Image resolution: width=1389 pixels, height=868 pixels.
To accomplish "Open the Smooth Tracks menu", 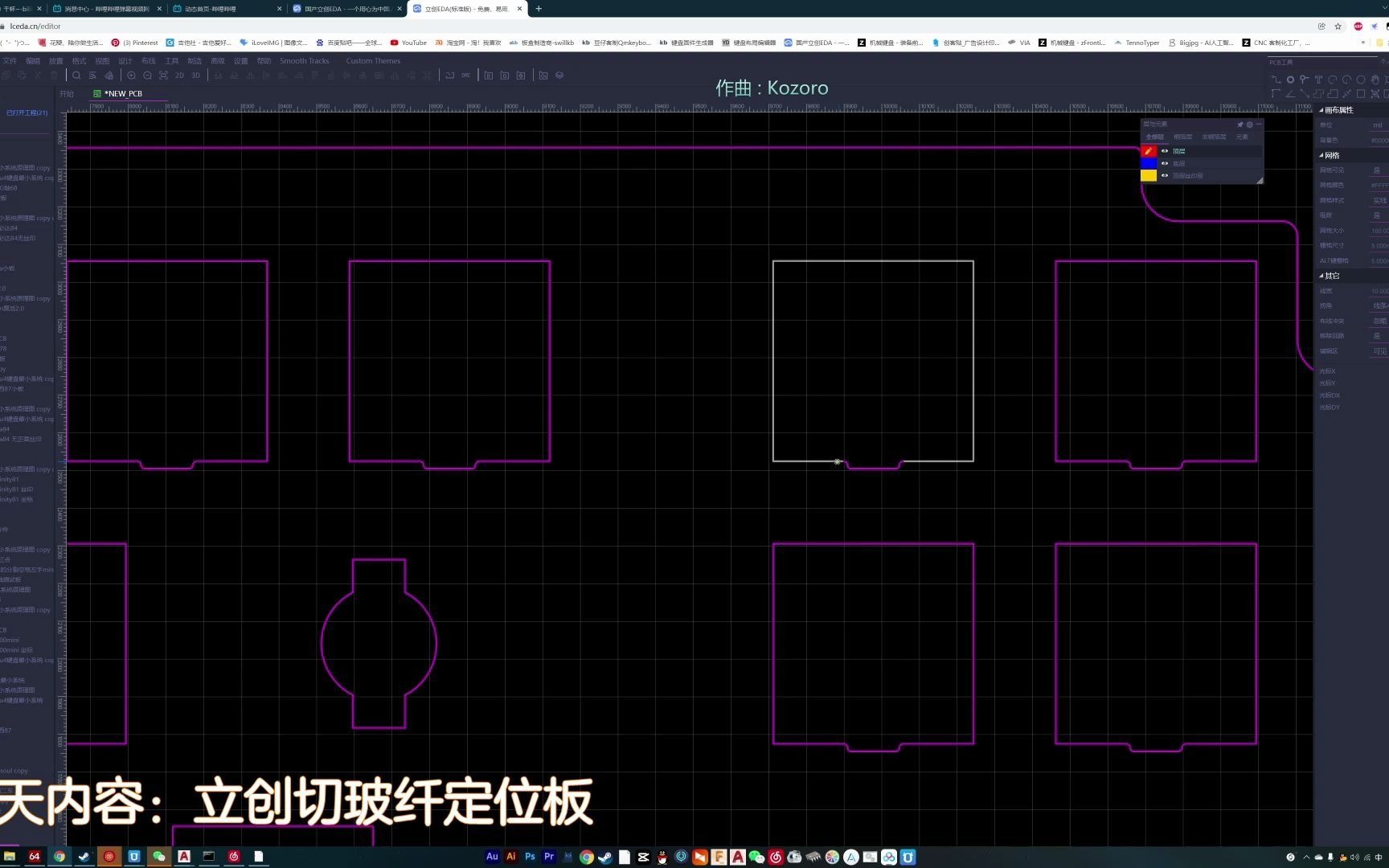I will (x=305, y=61).
